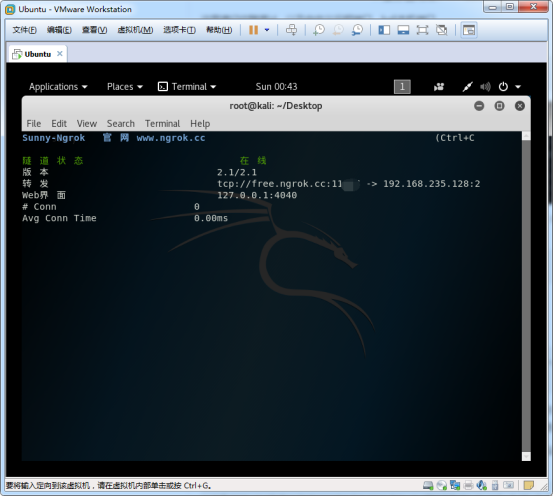The width and height of the screenshot is (554, 496).
Task: Click the Sun 00:43 clock in the panel
Action: coord(276,87)
